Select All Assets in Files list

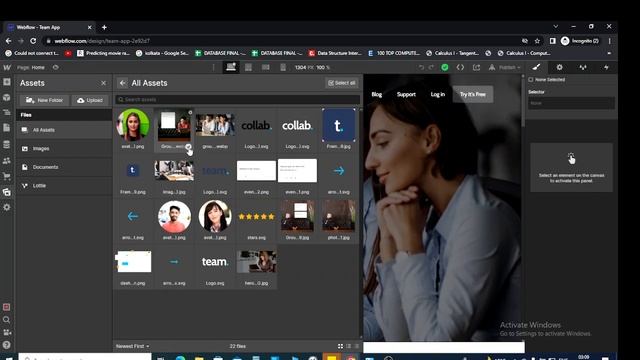(64, 130)
